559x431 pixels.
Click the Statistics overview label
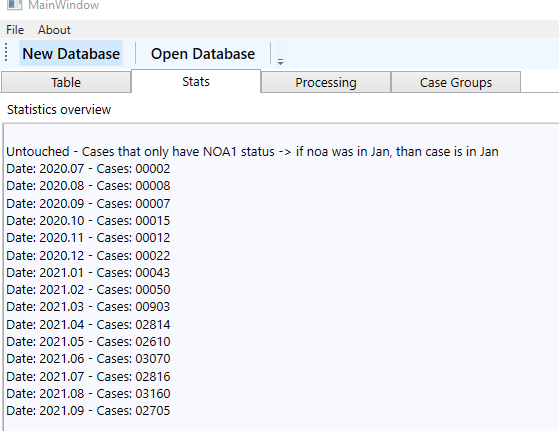point(59,109)
